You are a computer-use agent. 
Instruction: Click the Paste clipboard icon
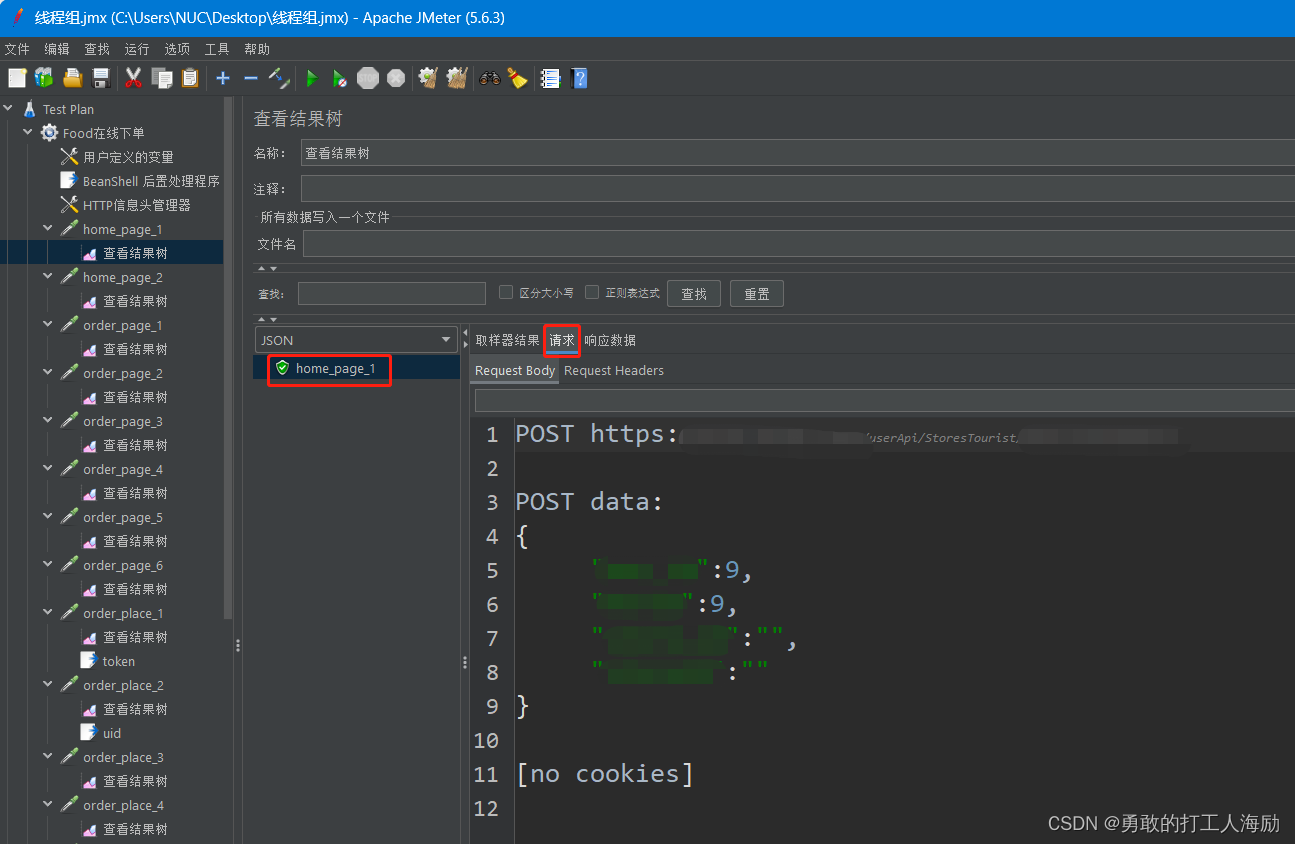(x=190, y=78)
